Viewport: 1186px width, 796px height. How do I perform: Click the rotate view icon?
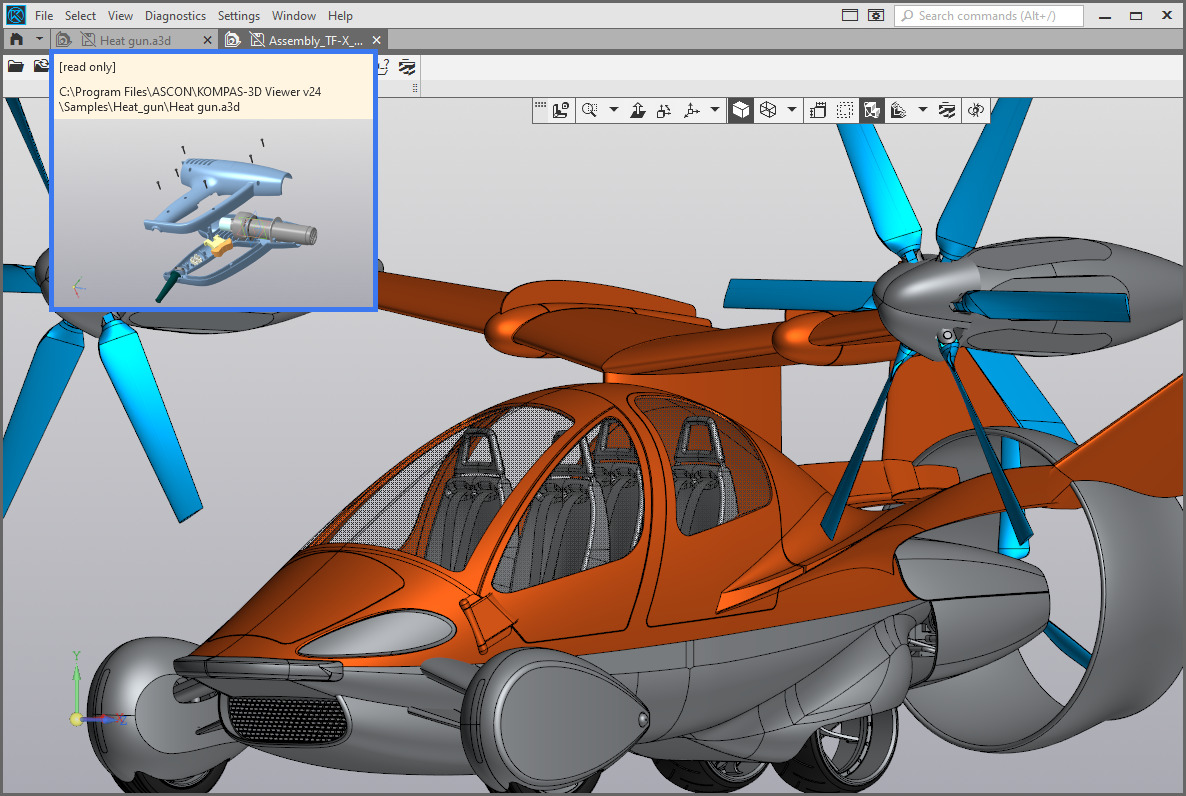coord(976,110)
